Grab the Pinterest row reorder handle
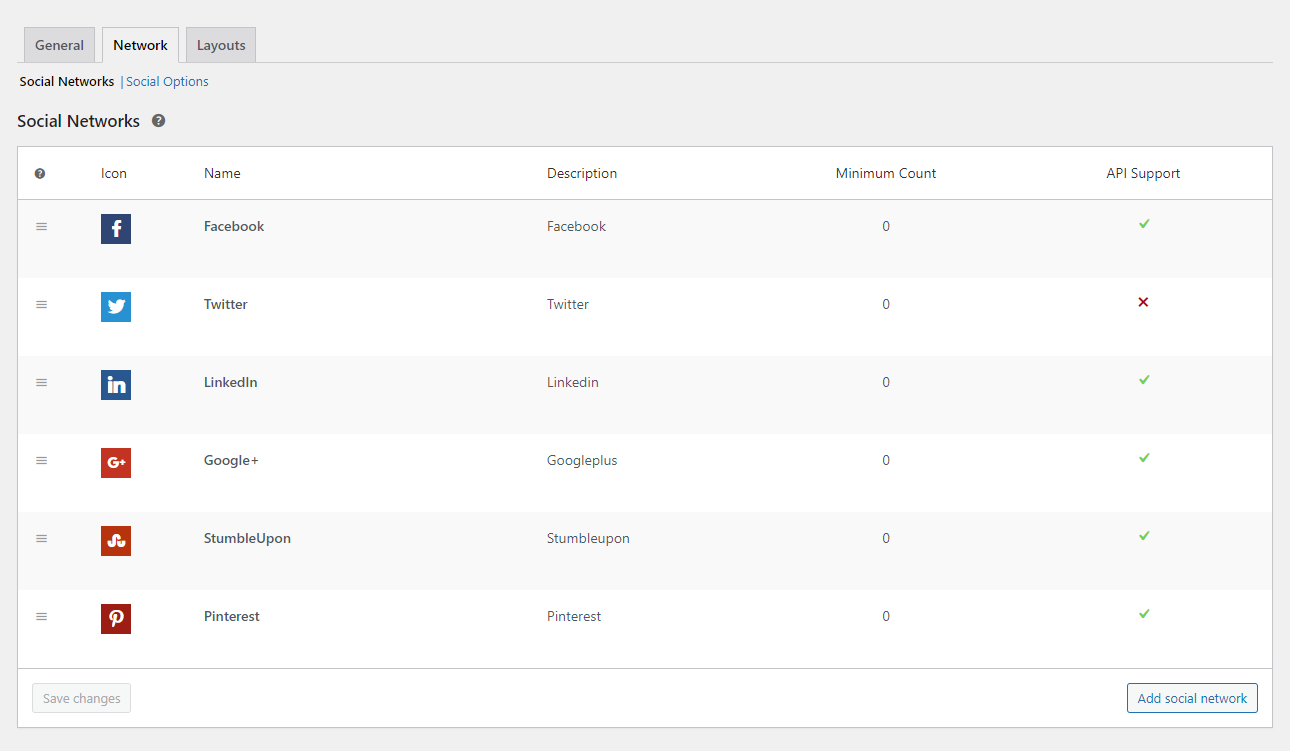 (41, 616)
